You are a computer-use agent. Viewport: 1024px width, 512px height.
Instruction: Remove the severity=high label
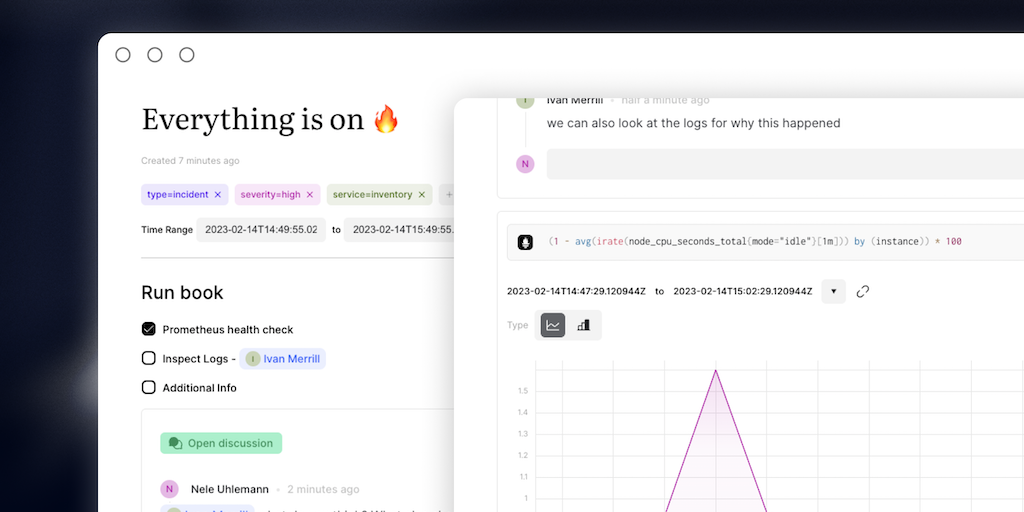[310, 195]
